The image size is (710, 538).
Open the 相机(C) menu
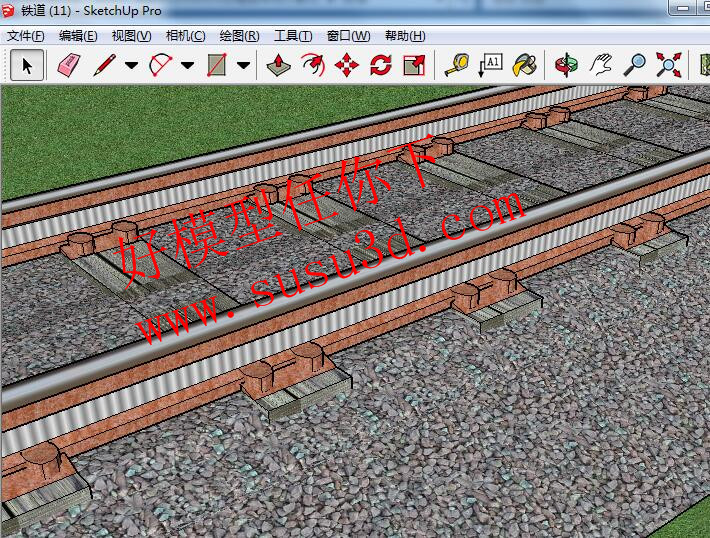186,36
